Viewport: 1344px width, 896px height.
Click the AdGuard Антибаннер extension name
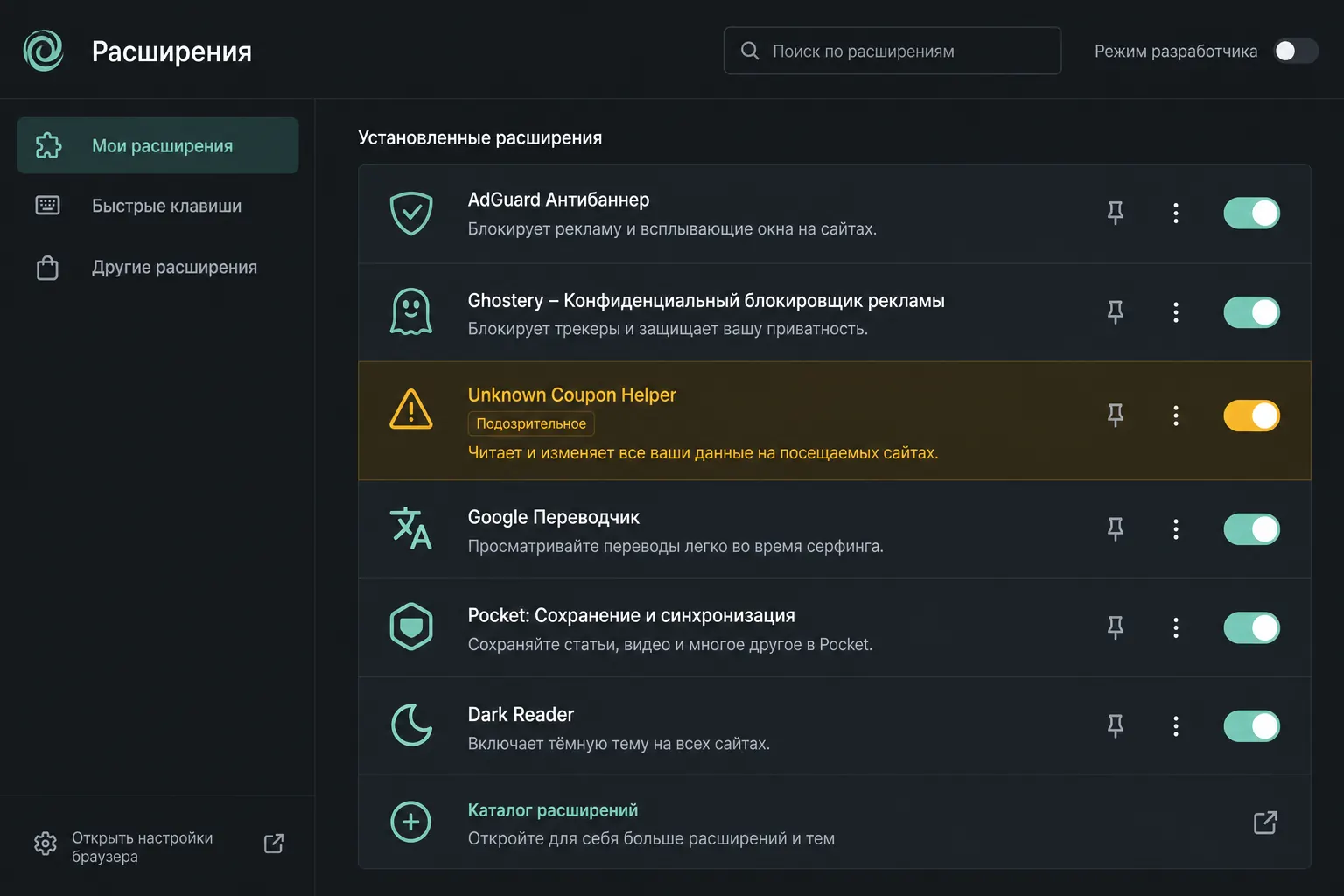pos(559,199)
